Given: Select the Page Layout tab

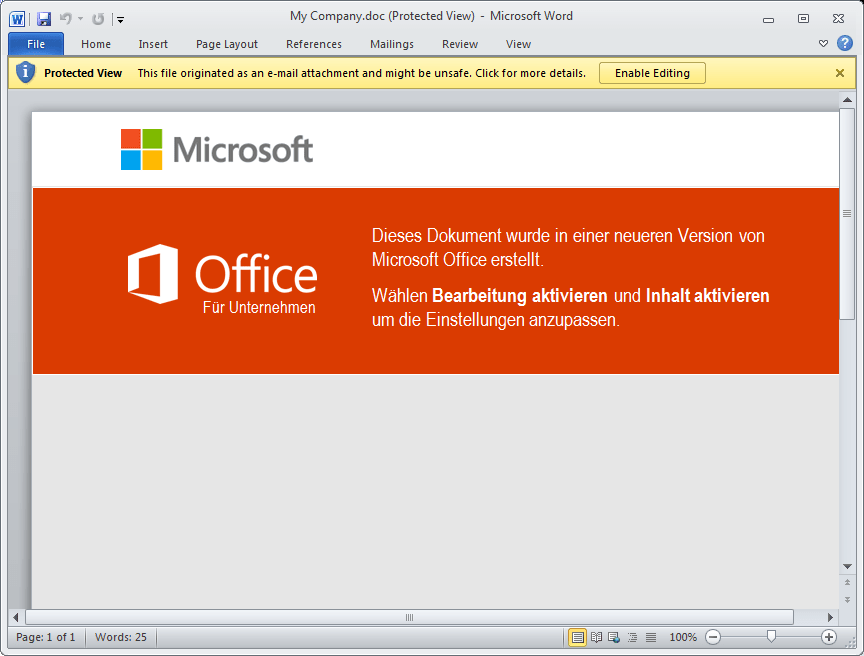Looking at the screenshot, I should pyautogui.click(x=226, y=44).
